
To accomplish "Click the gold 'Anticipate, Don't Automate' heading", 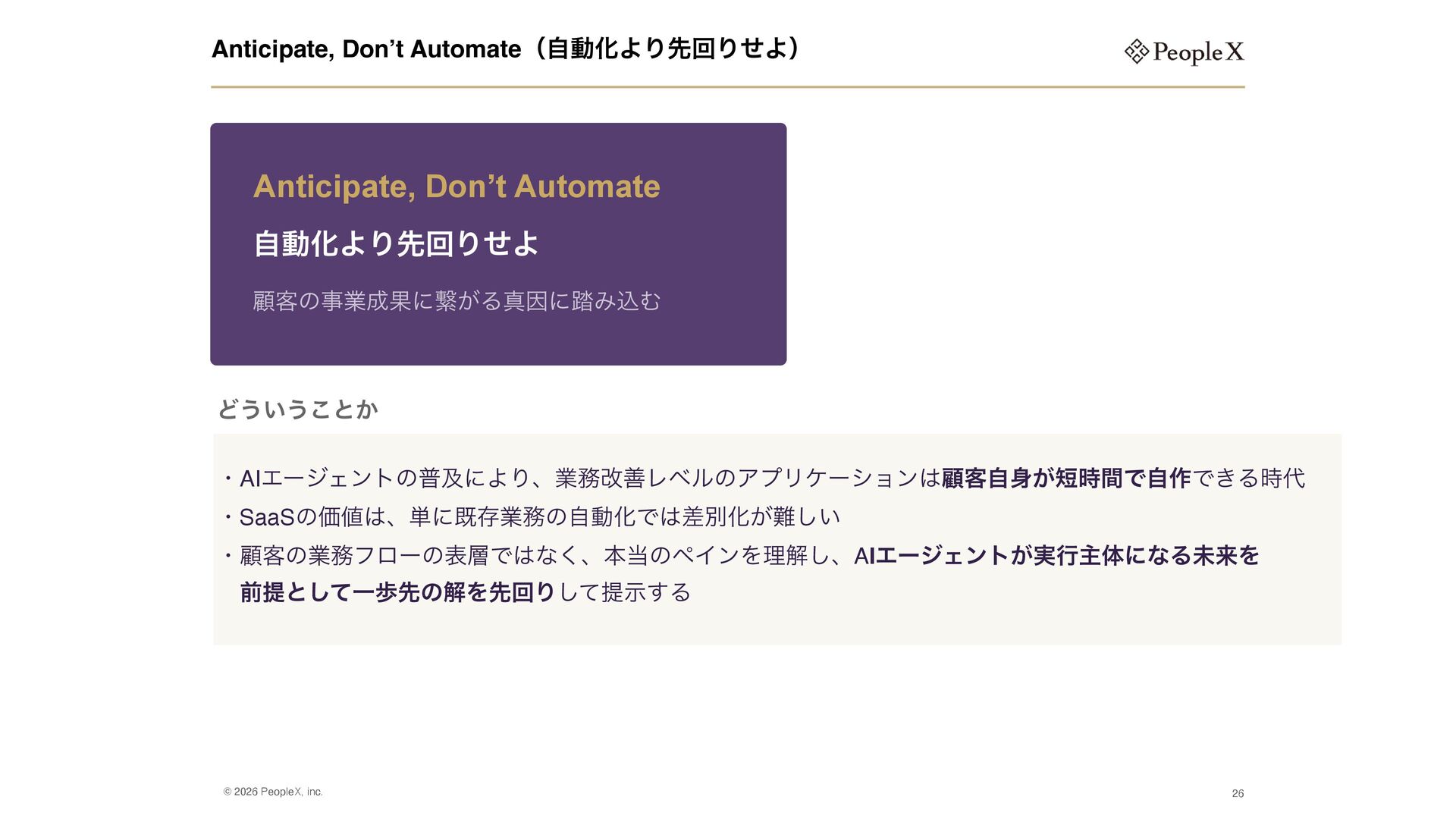I will point(457,187).
